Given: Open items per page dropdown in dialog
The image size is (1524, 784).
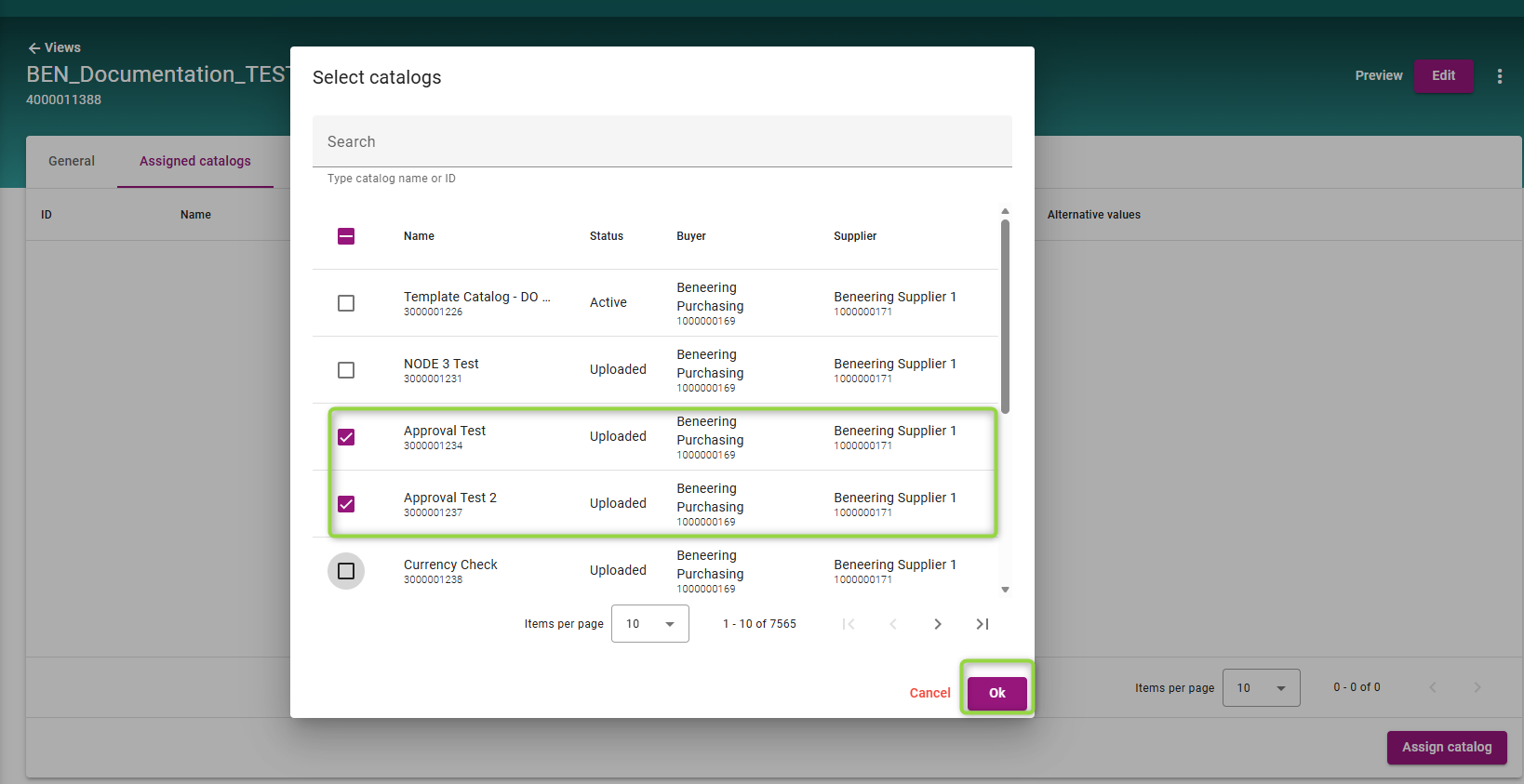Looking at the screenshot, I should tap(649, 624).
